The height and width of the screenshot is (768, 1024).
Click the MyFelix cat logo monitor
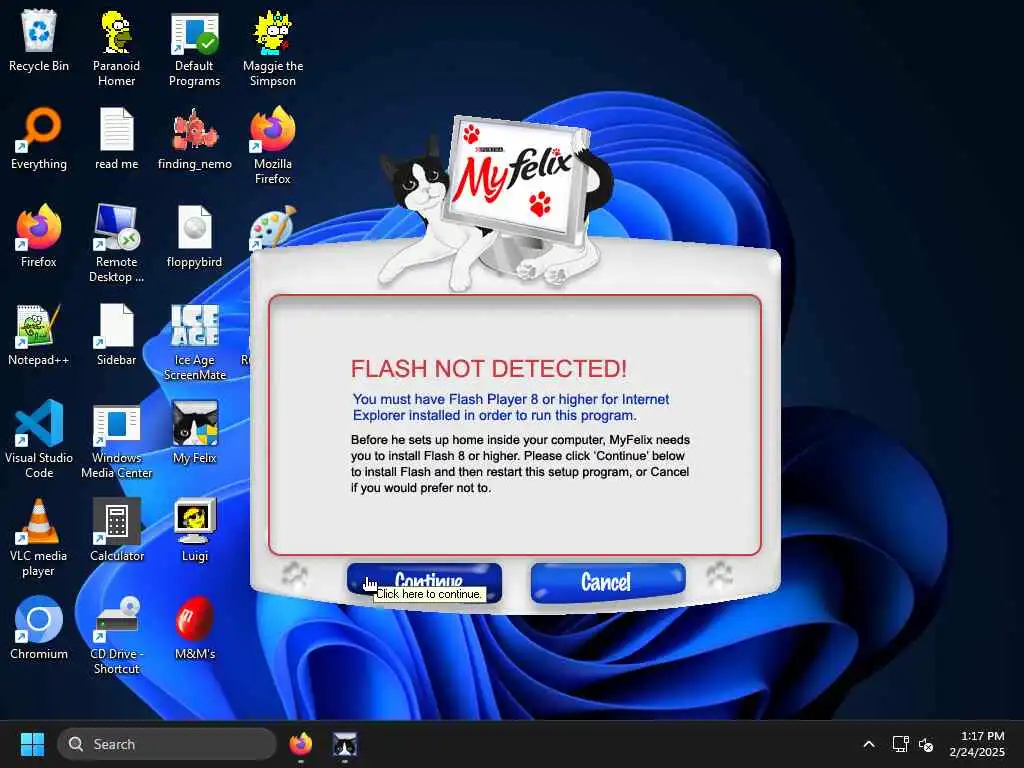tap(515, 182)
